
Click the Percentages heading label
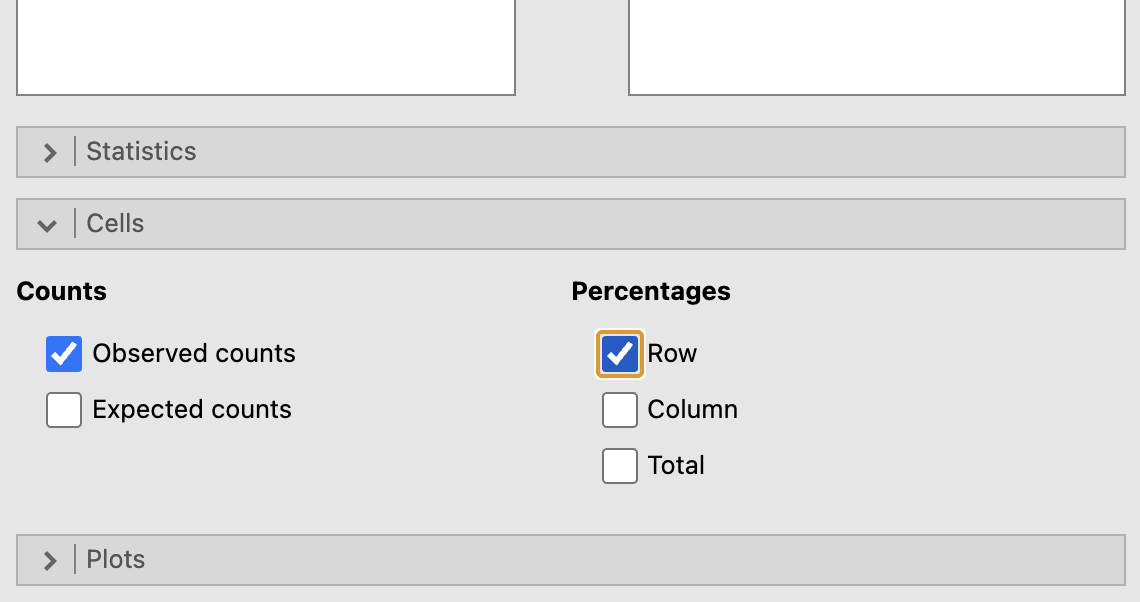pos(650,291)
